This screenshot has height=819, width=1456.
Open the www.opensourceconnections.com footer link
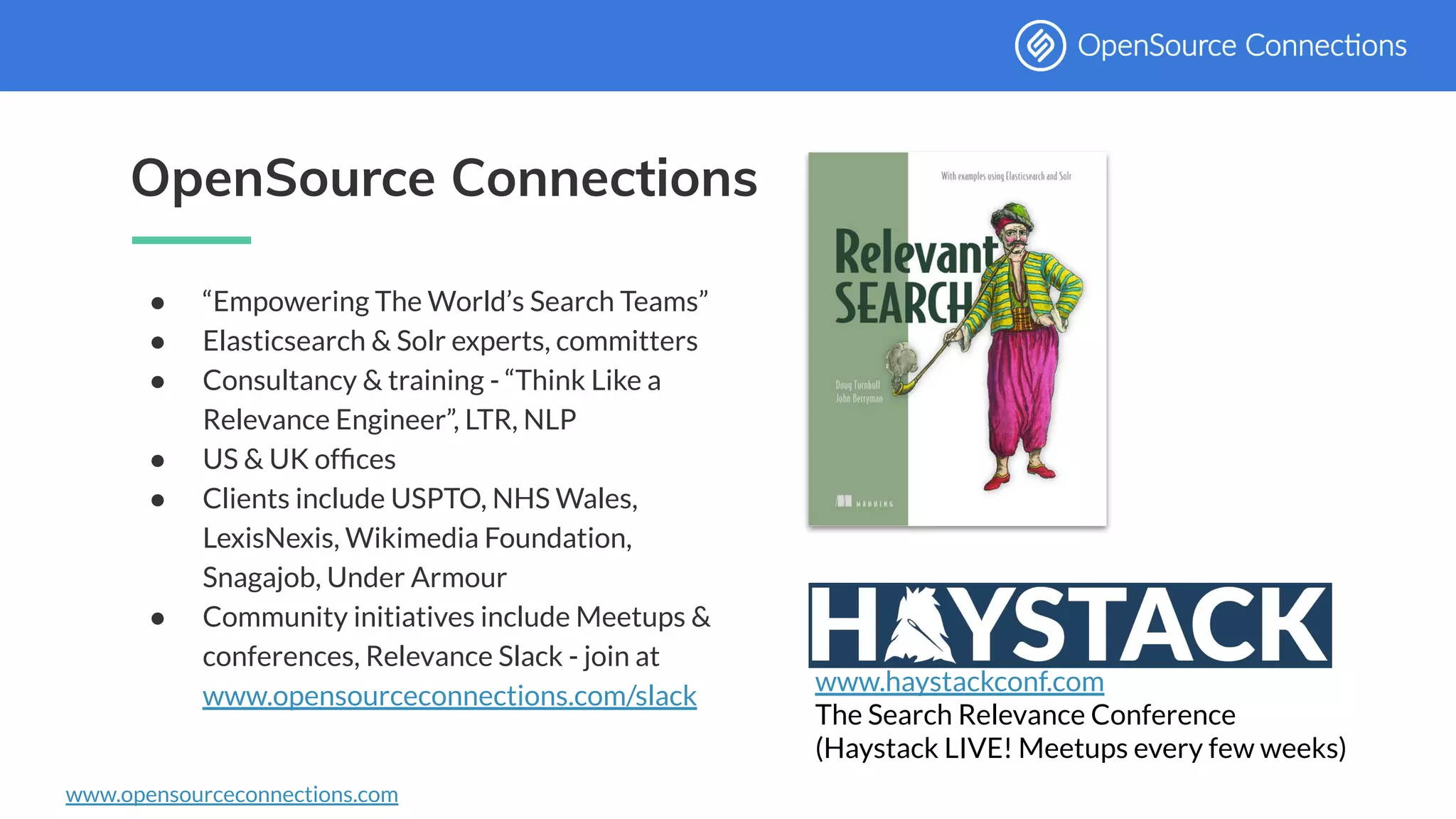232,794
